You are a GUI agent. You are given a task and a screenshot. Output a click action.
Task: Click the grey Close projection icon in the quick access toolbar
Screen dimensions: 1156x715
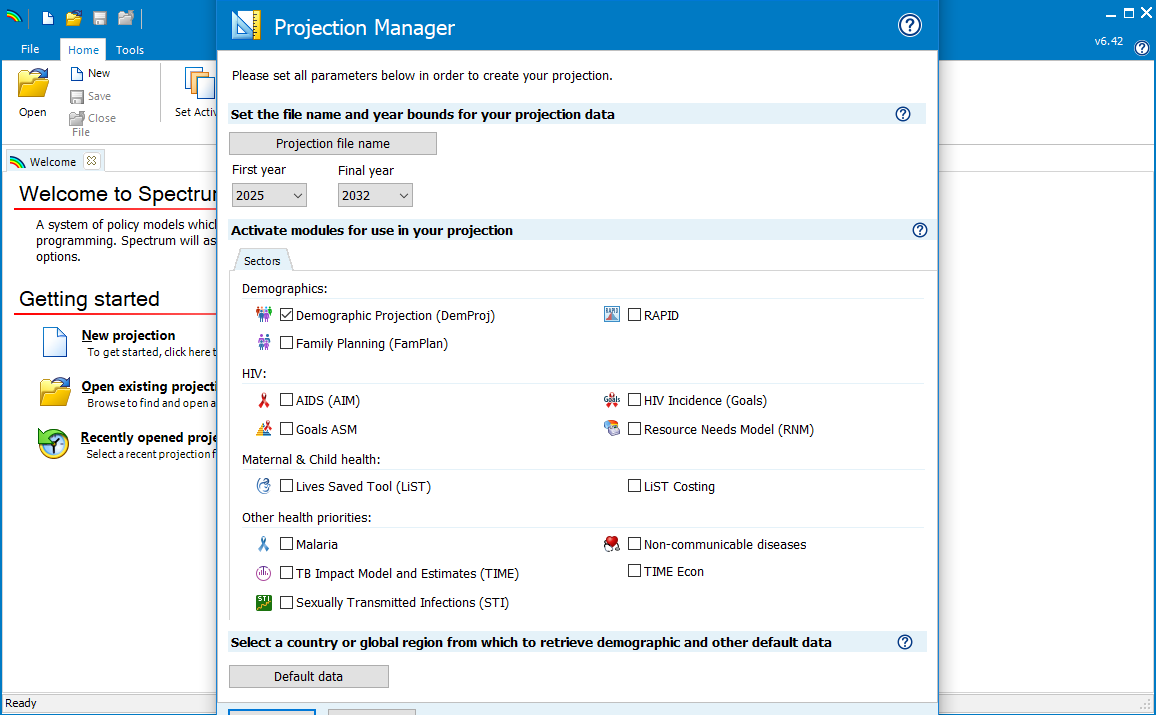pyautogui.click(x=125, y=18)
